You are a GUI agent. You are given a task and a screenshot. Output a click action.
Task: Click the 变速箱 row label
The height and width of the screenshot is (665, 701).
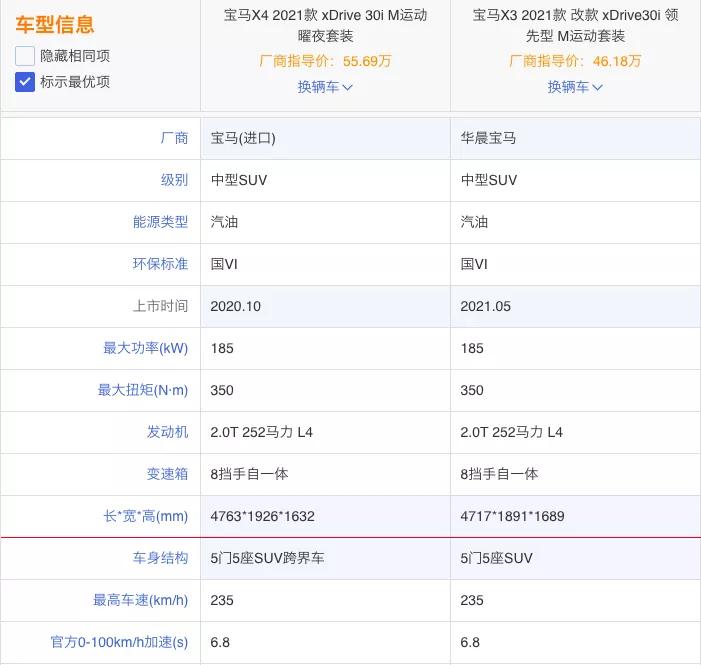click(168, 474)
